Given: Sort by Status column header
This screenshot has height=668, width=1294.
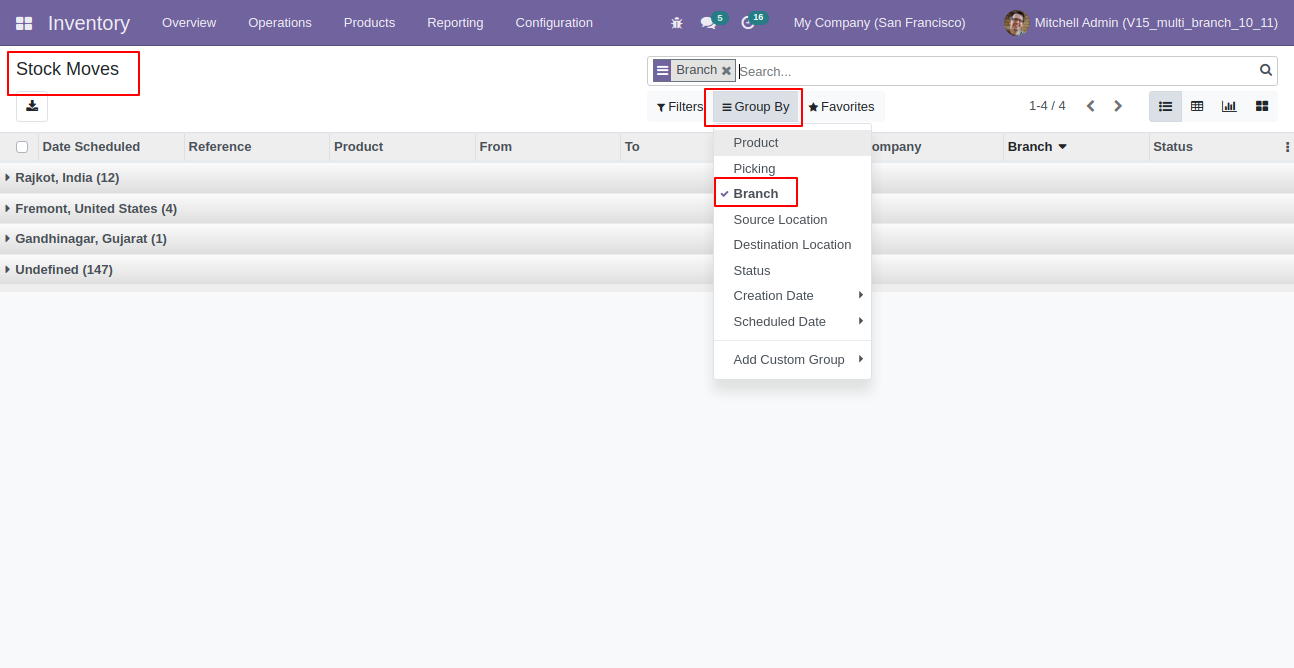Looking at the screenshot, I should click(1215, 147).
